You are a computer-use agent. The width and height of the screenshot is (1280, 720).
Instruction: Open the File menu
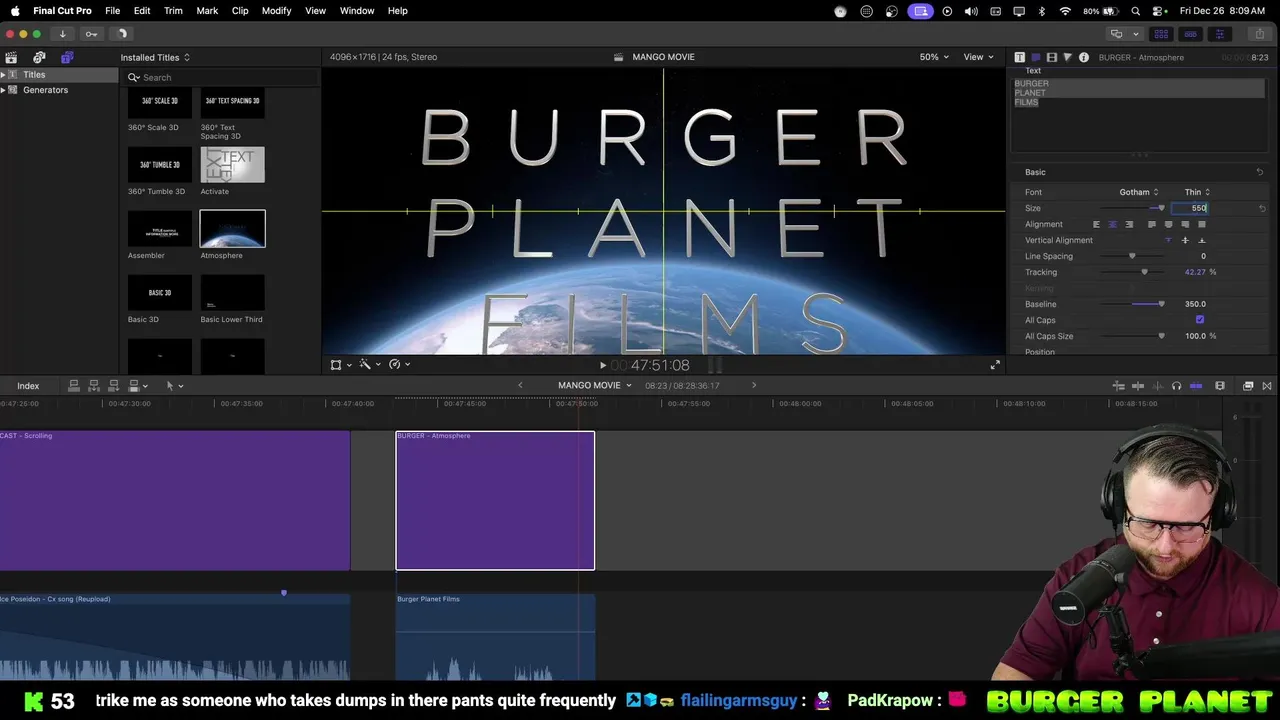113,11
